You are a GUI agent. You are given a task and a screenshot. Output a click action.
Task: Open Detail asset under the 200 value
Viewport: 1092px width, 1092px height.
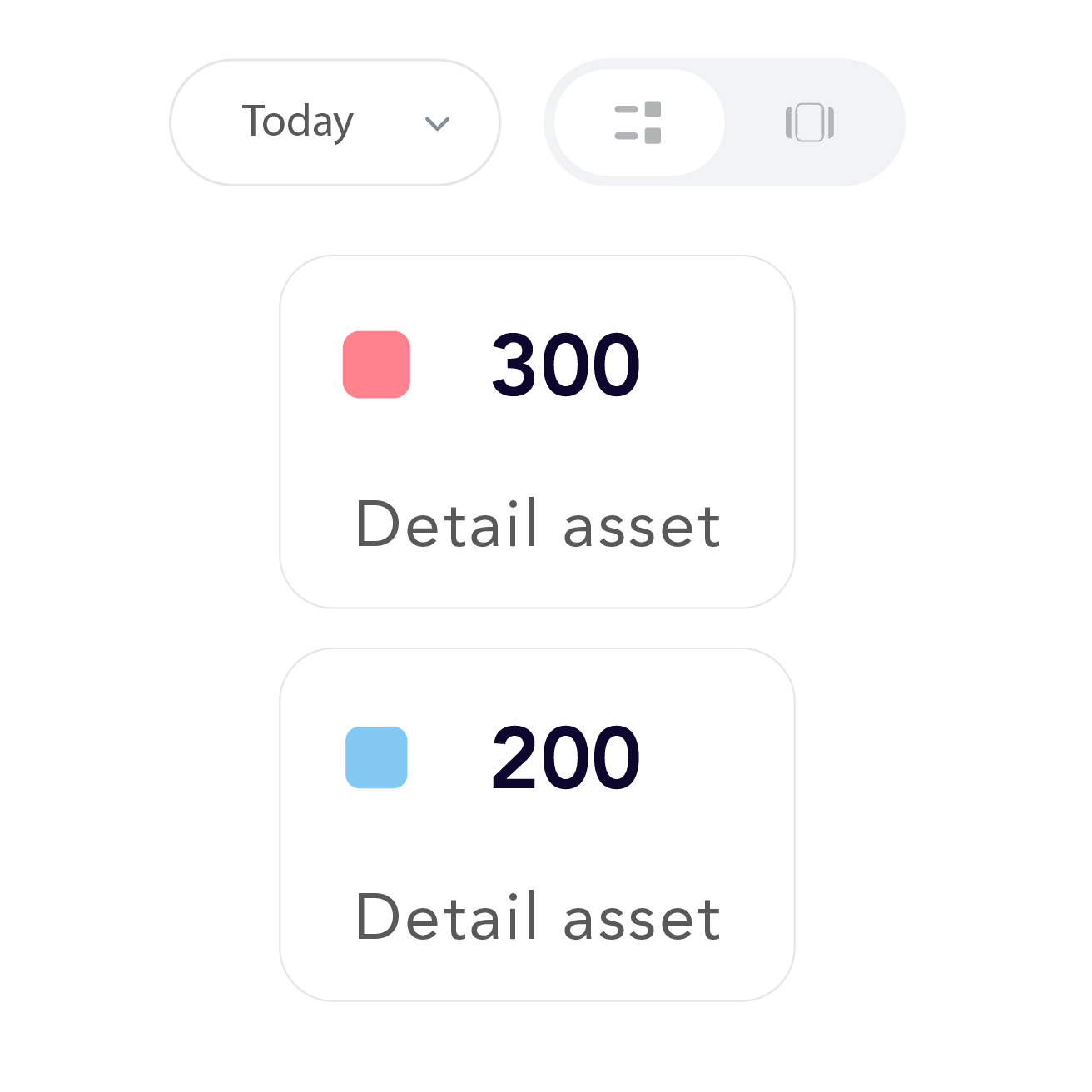tap(538, 917)
